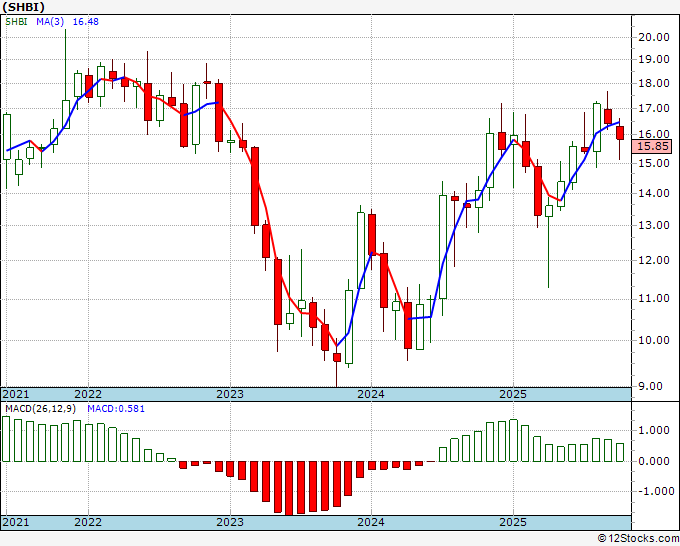
Task: Click the MACD(26,12,9) indicator label
Action: click(x=41, y=409)
